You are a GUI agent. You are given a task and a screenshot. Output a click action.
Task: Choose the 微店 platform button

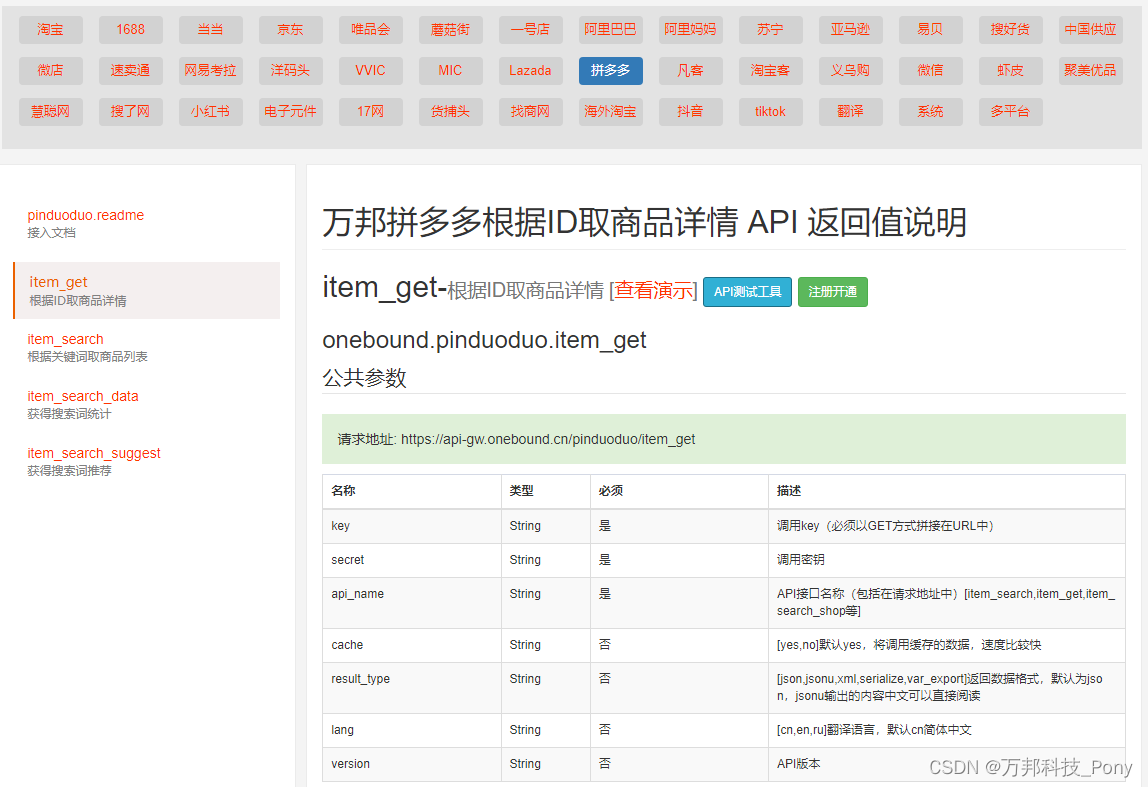(x=51, y=70)
